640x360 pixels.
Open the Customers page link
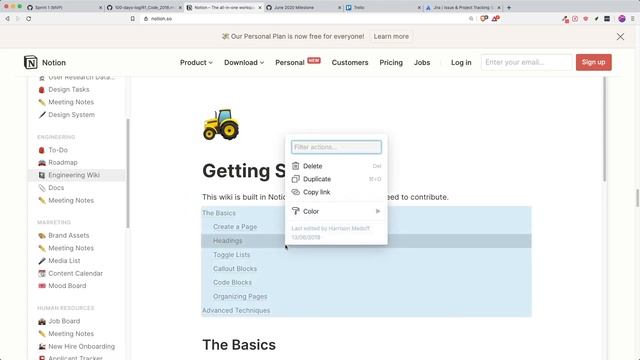(x=350, y=62)
